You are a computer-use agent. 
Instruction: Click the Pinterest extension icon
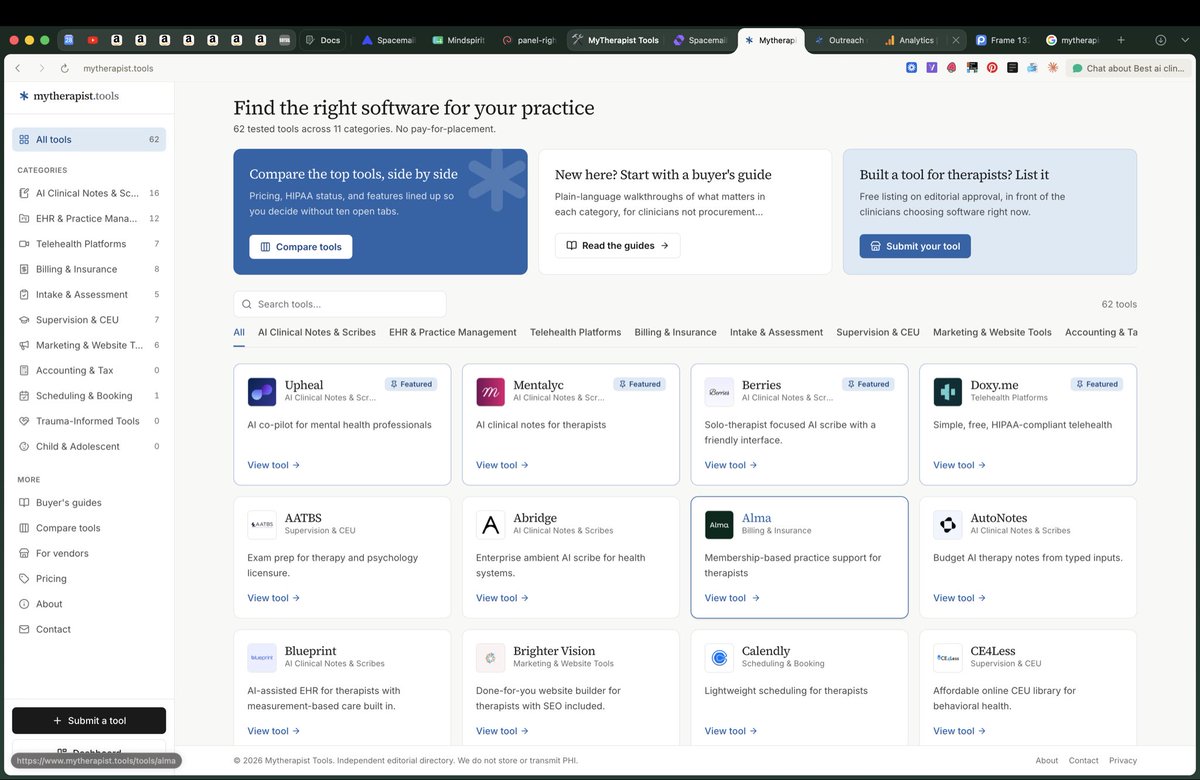(x=992, y=68)
